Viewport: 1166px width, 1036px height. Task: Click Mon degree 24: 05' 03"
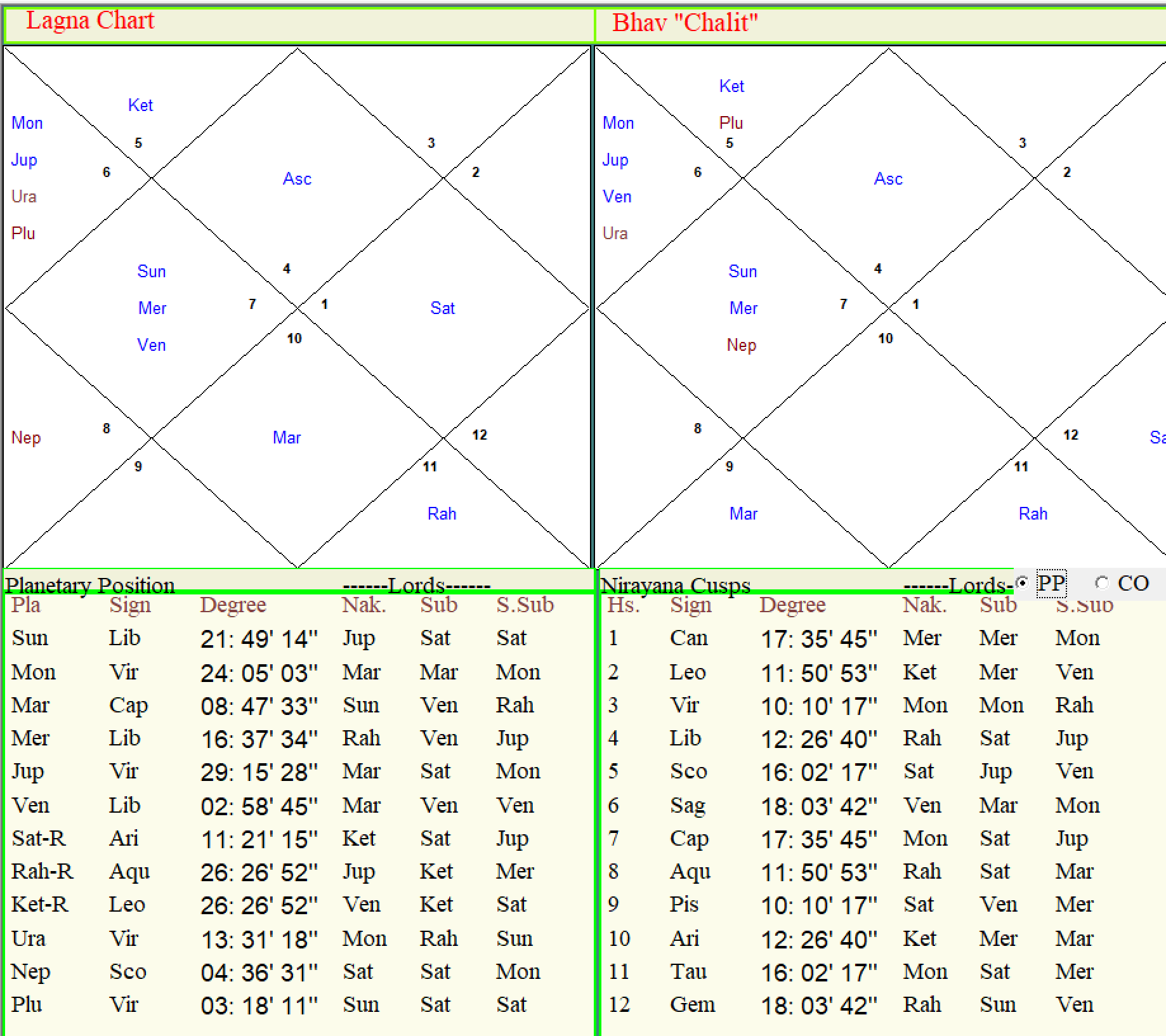click(x=259, y=673)
